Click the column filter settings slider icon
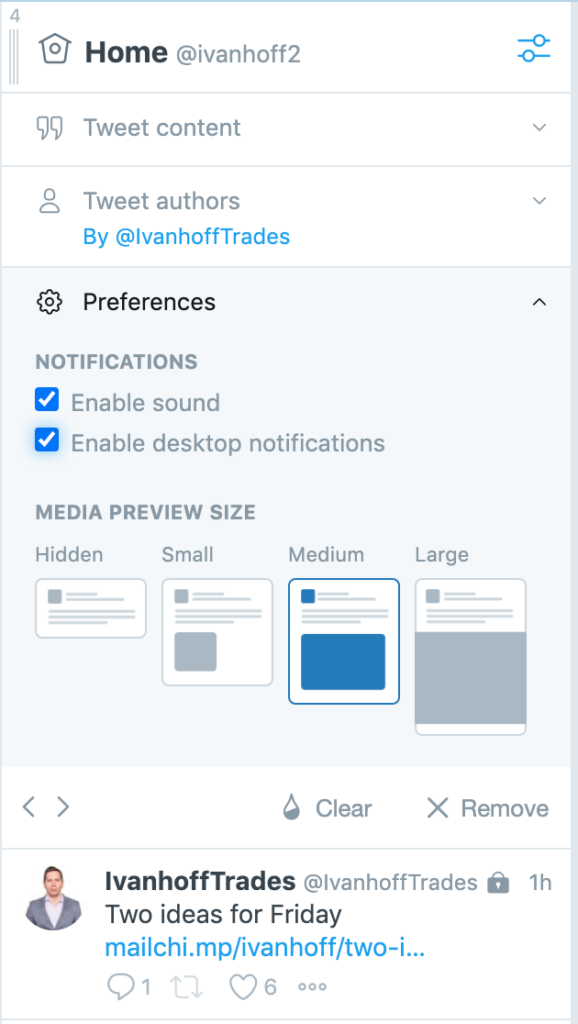Screen dimensions: 578x1024 534,49
